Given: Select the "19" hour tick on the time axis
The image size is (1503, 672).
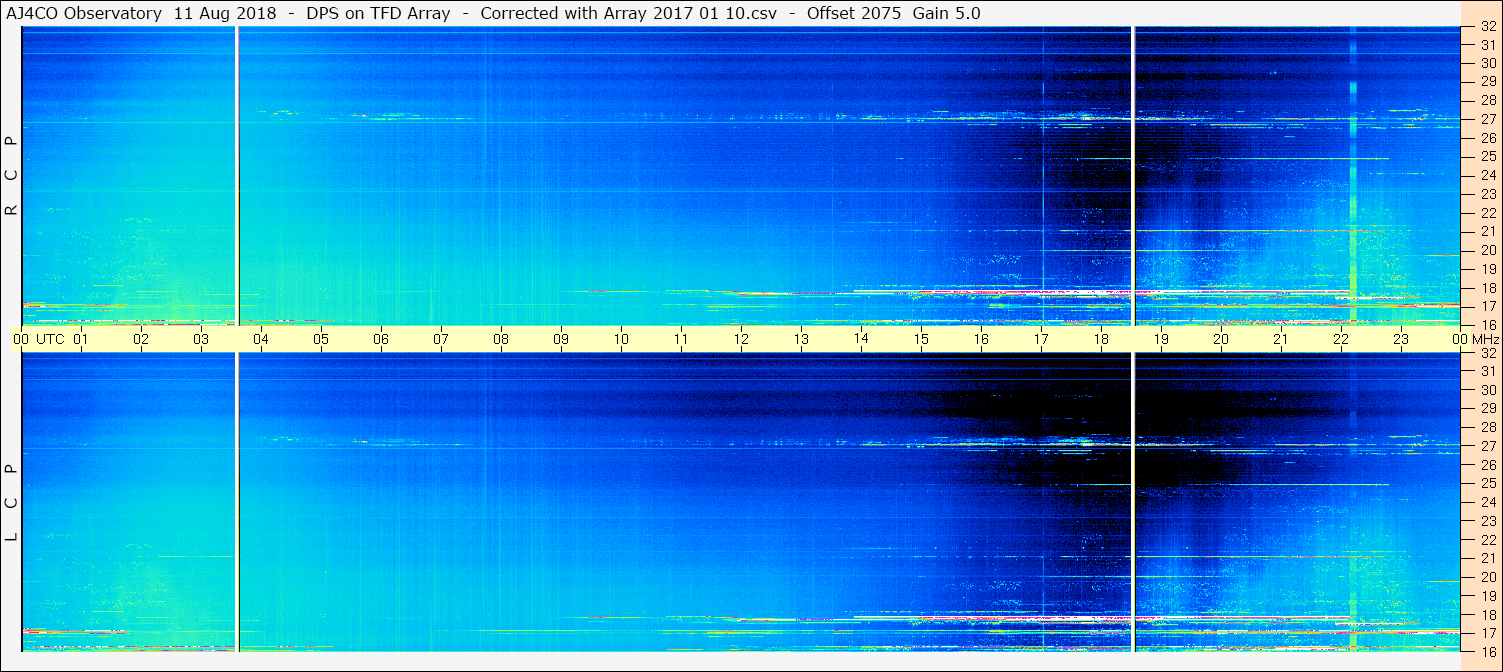Looking at the screenshot, I should tap(1161, 339).
